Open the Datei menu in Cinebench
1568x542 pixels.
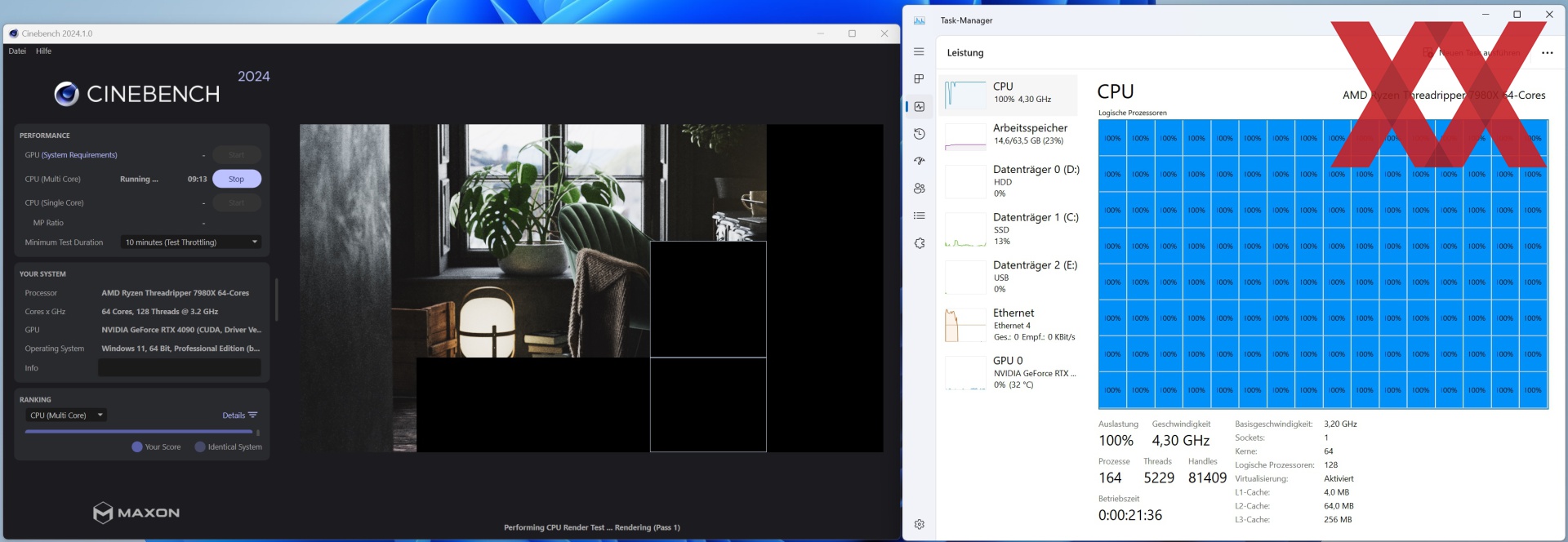coord(17,51)
